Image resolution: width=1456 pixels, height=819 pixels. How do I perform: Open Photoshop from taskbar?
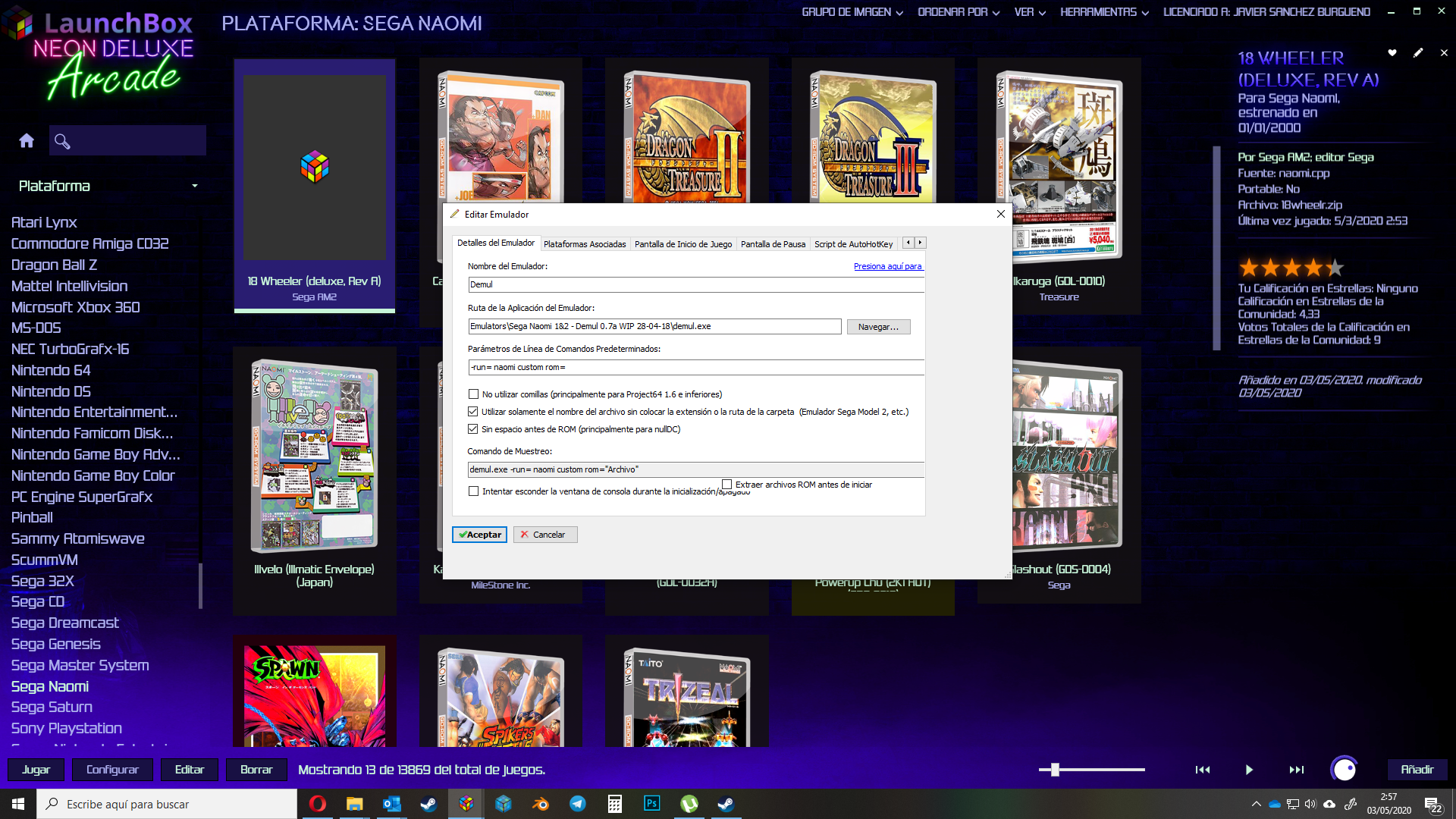652,804
